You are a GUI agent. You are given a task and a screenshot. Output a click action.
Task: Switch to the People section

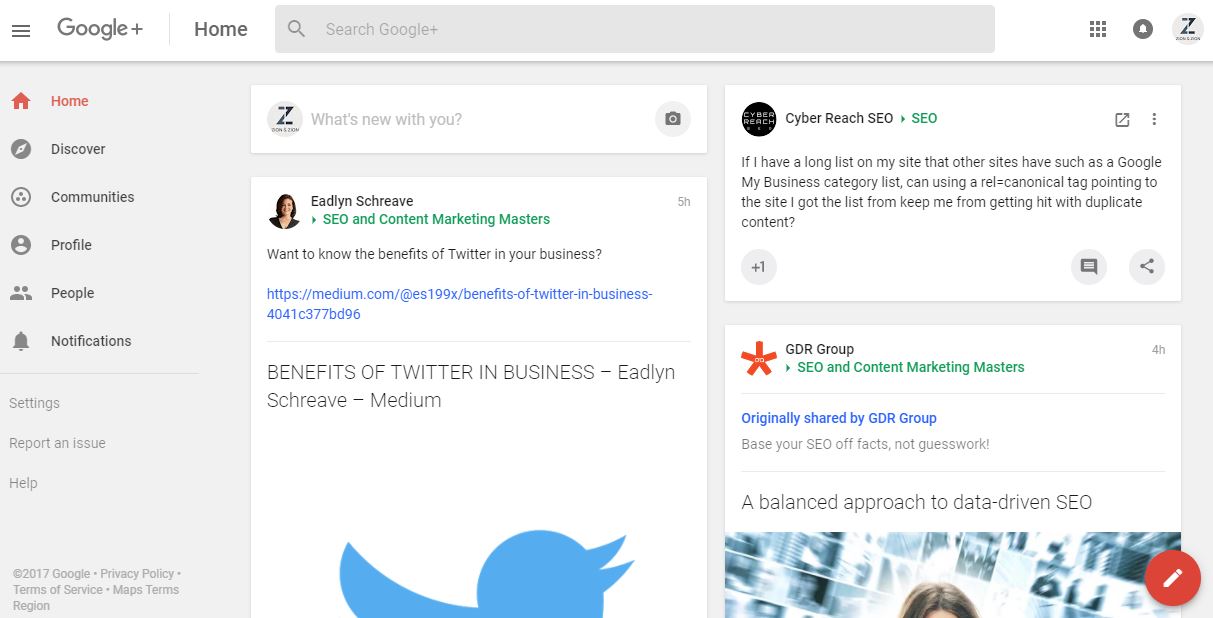point(72,293)
